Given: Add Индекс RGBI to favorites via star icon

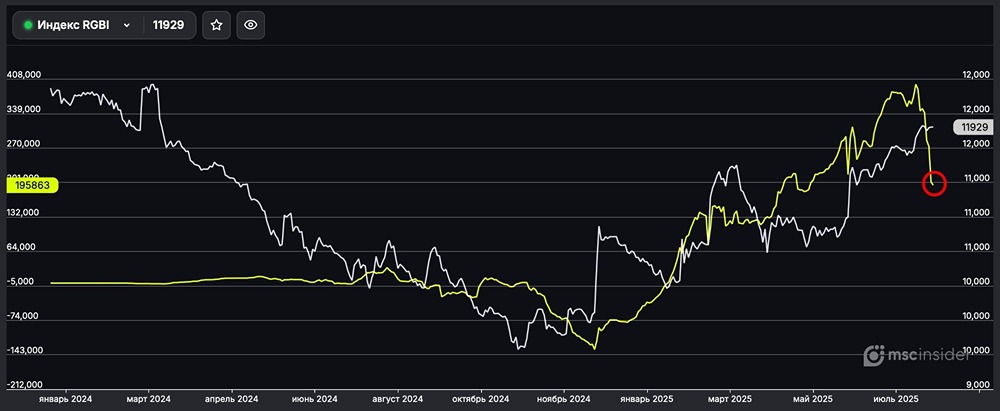Looking at the screenshot, I should pyautogui.click(x=216, y=25).
